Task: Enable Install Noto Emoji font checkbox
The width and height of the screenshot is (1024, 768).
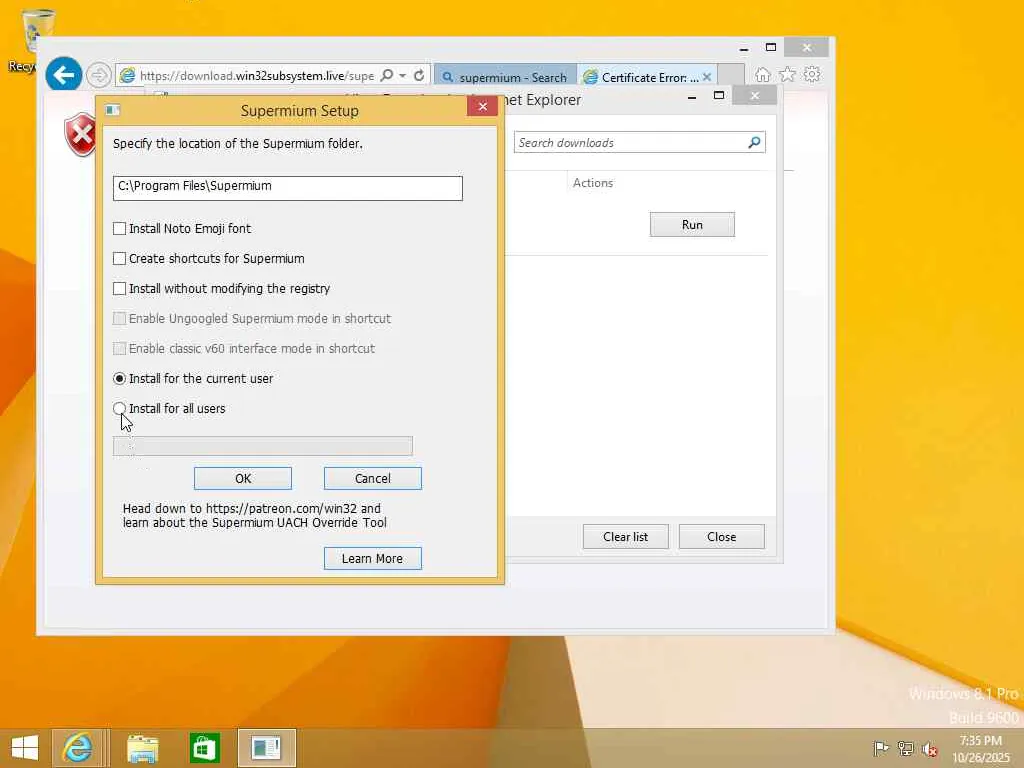Action: [120, 229]
